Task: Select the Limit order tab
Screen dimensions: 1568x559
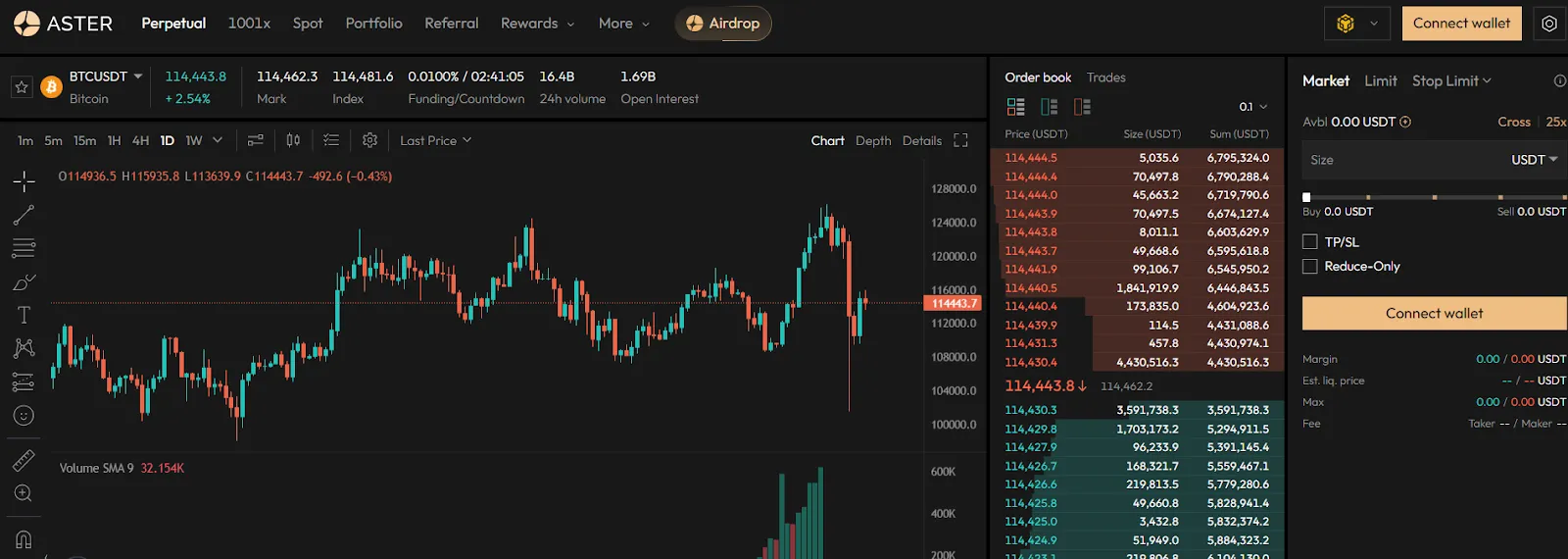Action: click(x=1381, y=80)
